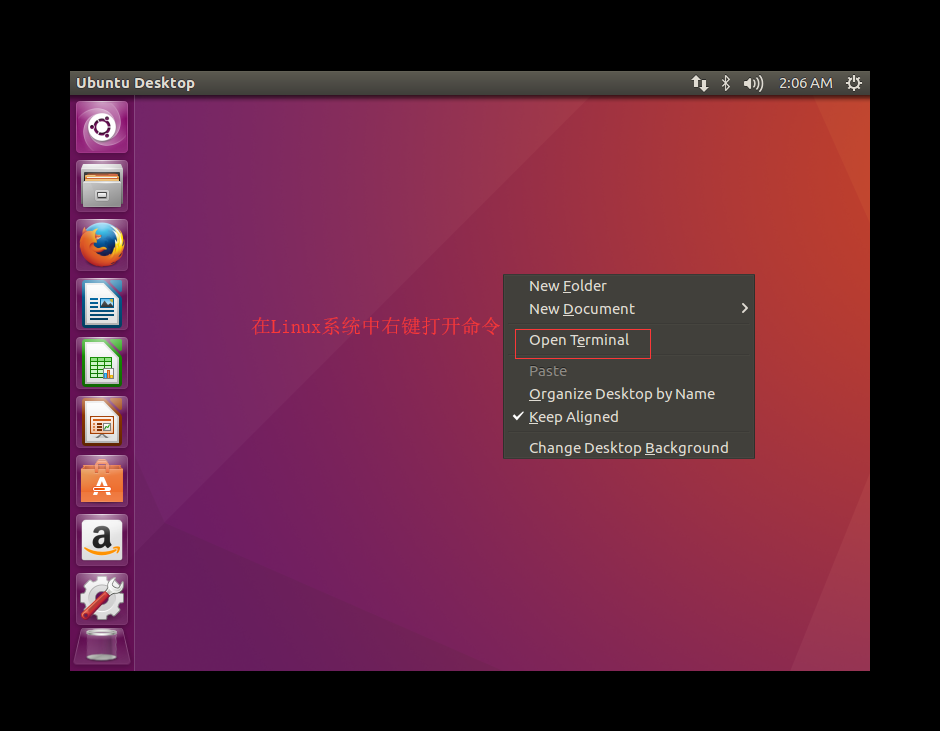Click the greyed Paste entry
940x731 pixels.
pyautogui.click(x=628, y=371)
